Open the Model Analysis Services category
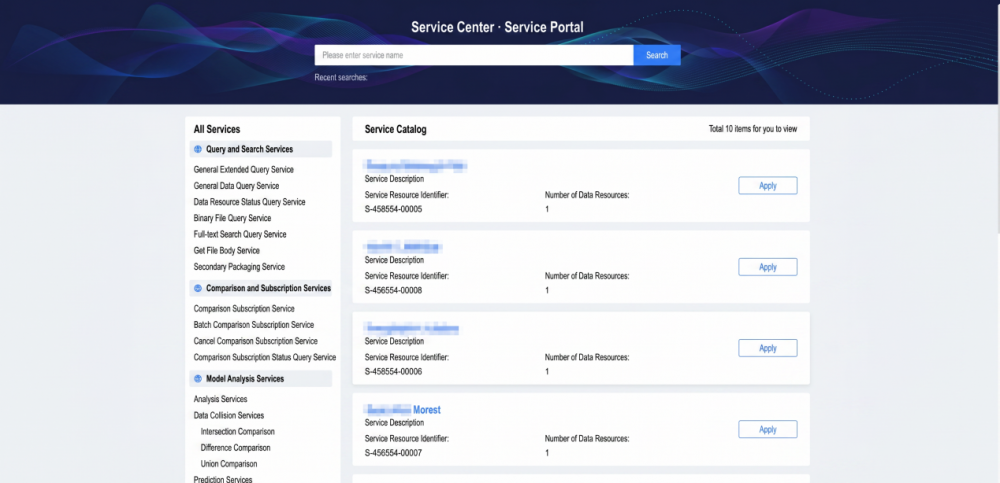This screenshot has height=483, width=1000. [261, 379]
